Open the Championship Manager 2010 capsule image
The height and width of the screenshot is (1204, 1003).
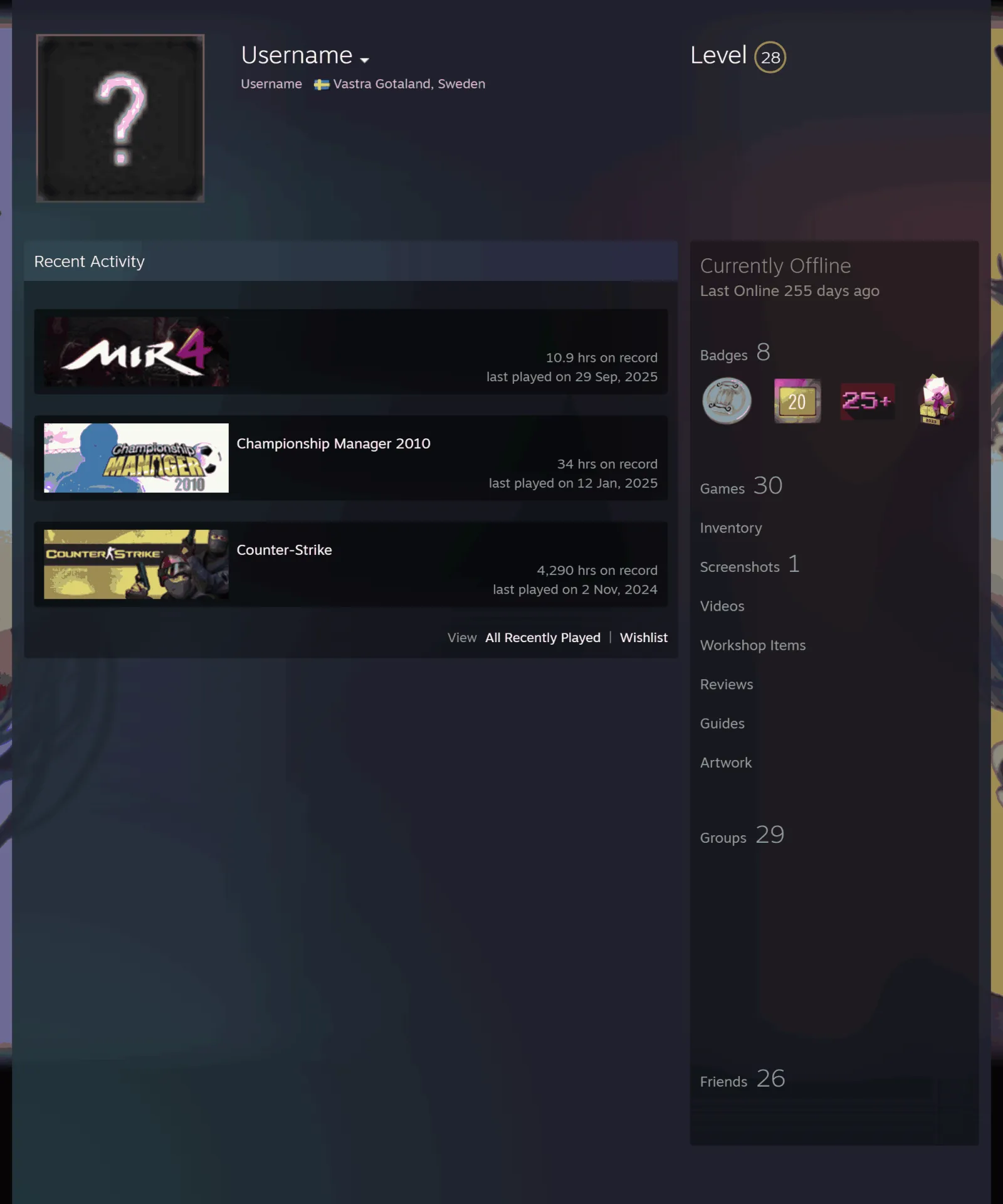click(136, 458)
